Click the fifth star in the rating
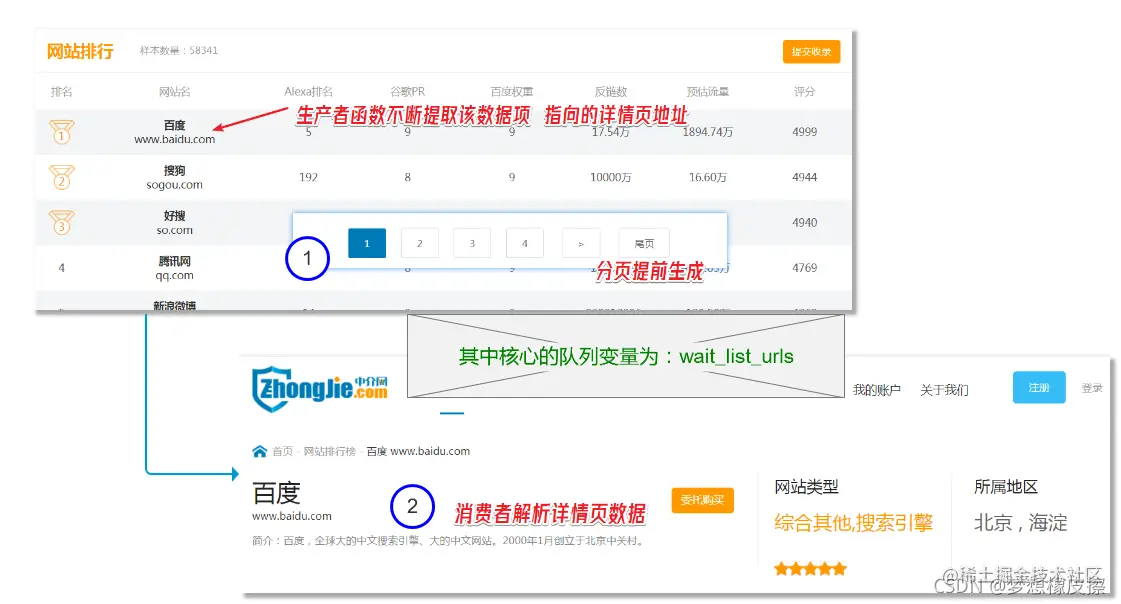The width and height of the screenshot is (1121, 604). pos(837,568)
